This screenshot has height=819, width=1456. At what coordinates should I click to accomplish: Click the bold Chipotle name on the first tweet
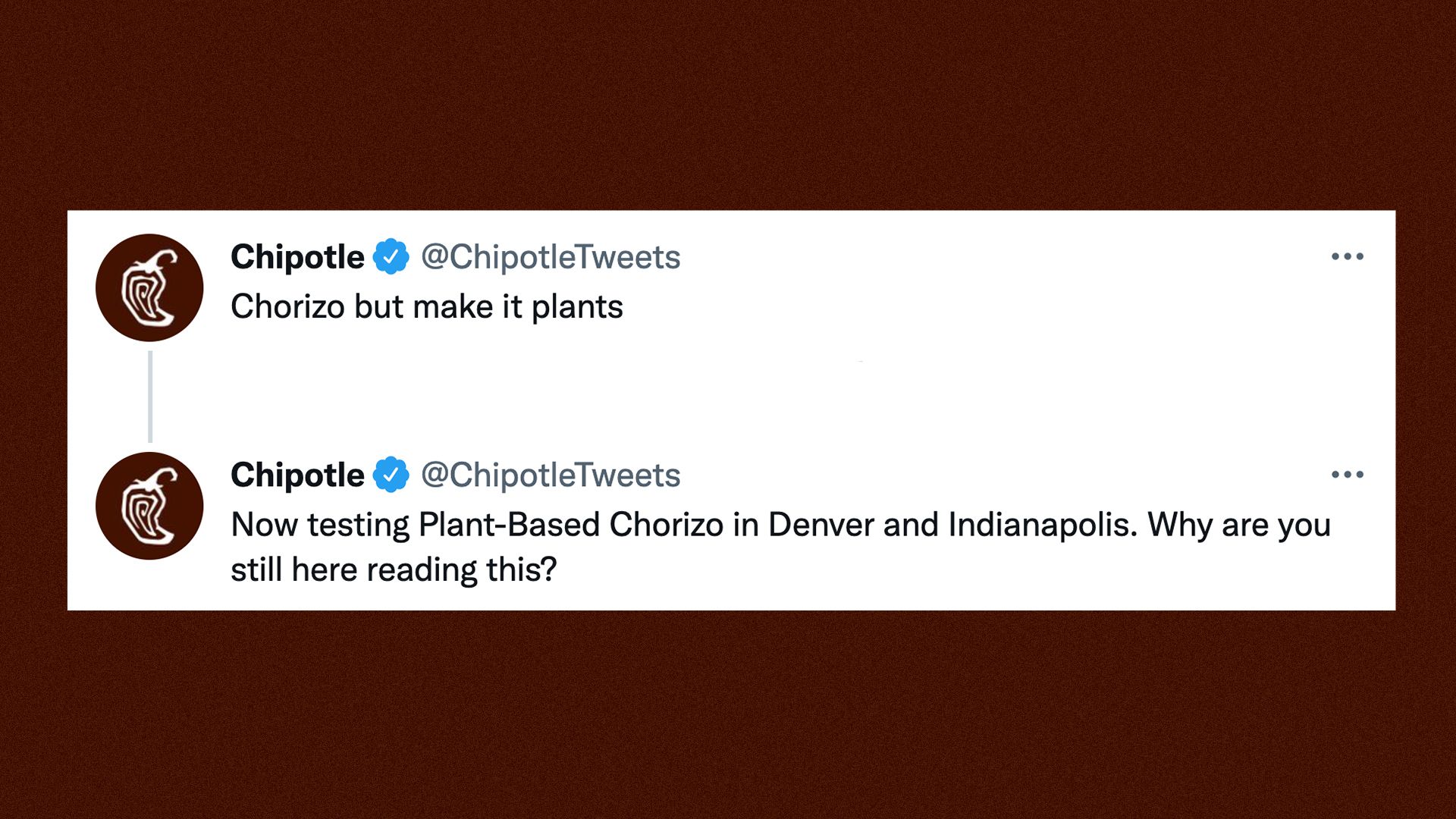(x=297, y=257)
